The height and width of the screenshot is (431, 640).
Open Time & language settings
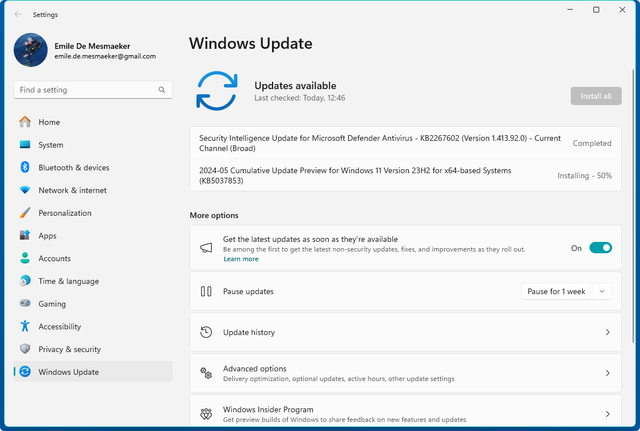(93, 281)
